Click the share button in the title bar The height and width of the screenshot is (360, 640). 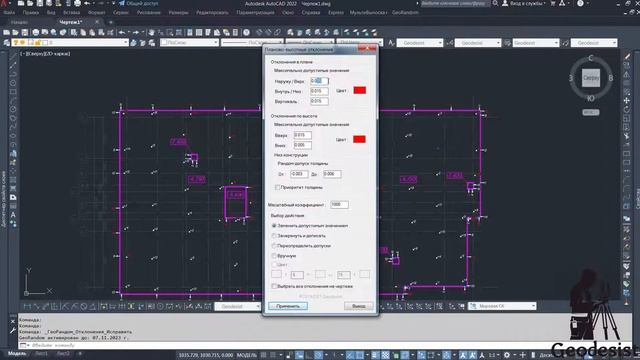tap(139, 3)
